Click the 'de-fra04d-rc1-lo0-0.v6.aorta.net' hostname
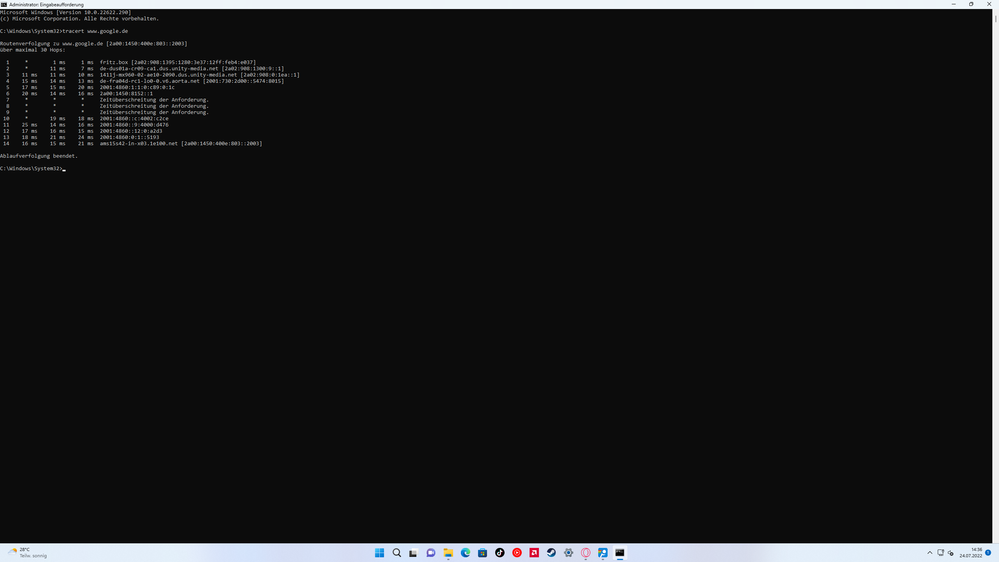999x562 pixels. coord(150,81)
